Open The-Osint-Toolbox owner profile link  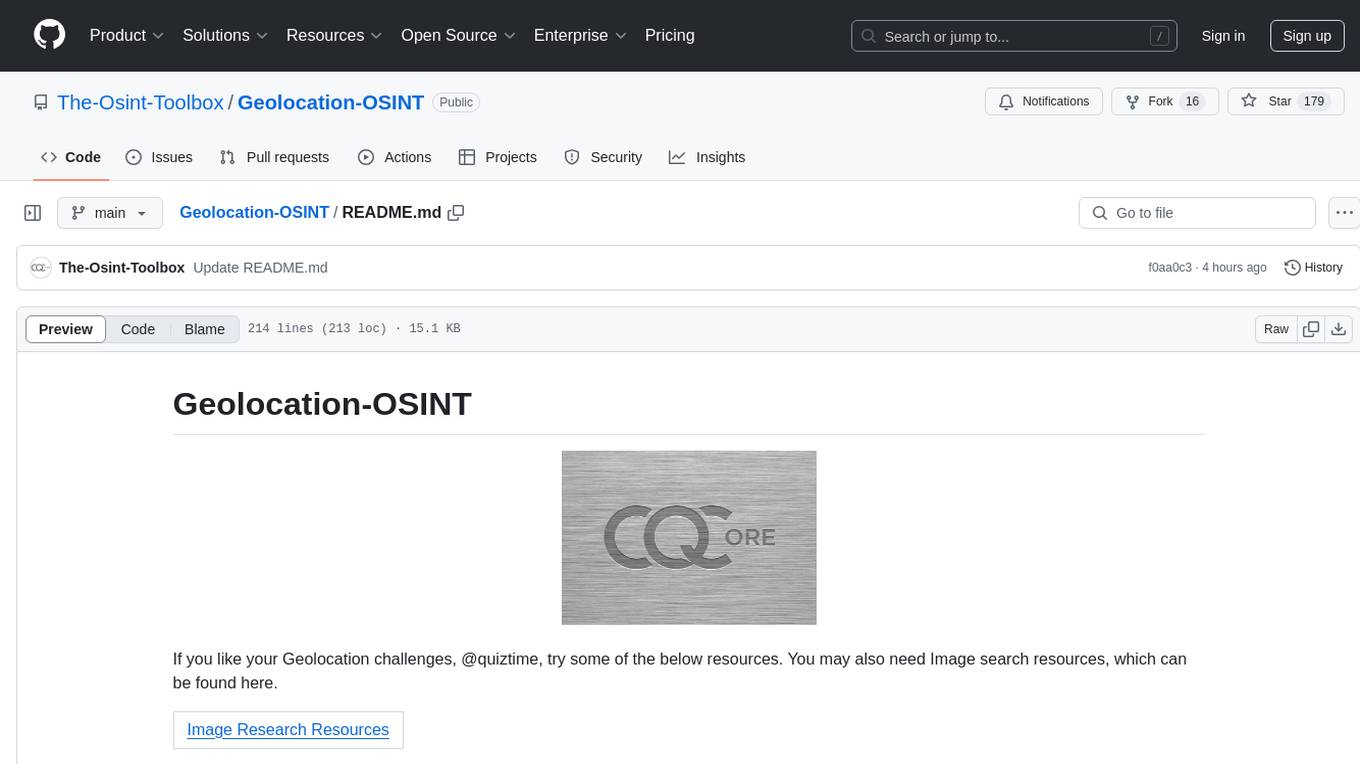pyautogui.click(x=140, y=102)
